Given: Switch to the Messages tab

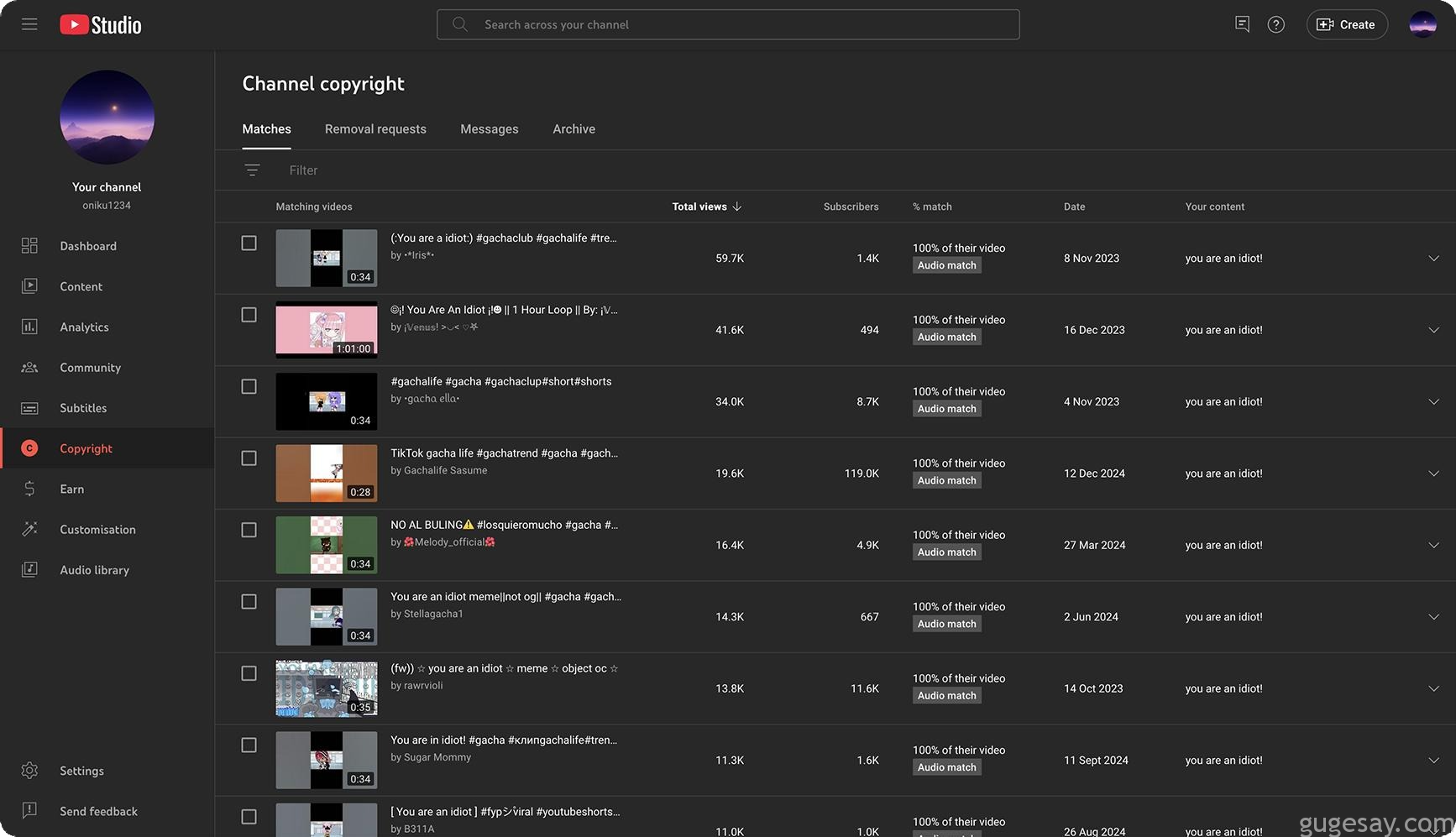Looking at the screenshot, I should [x=490, y=129].
